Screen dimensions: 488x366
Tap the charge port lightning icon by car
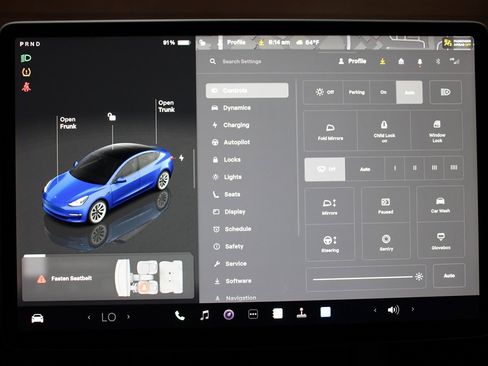click(181, 158)
